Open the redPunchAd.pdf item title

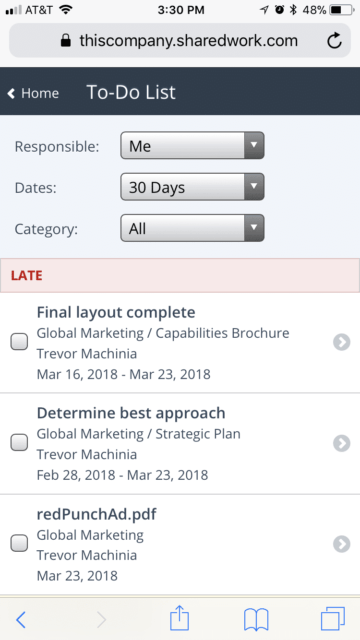tap(97, 514)
